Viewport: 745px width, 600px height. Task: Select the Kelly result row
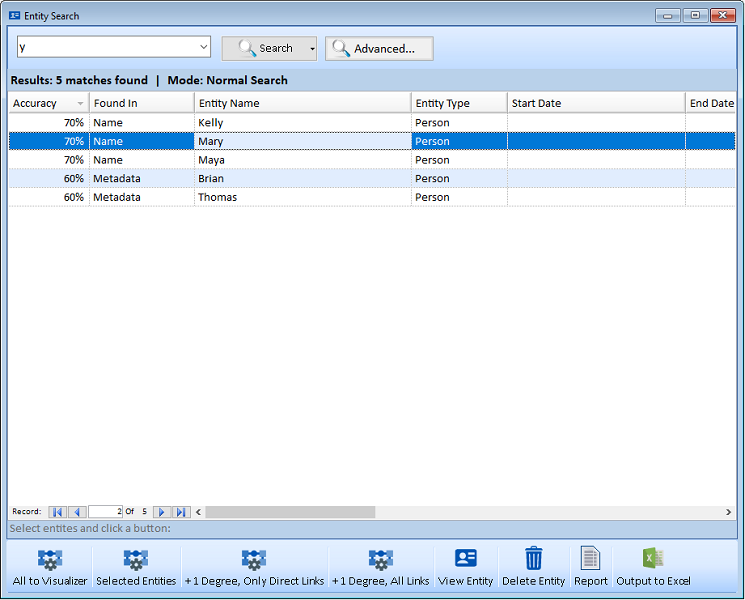[x=300, y=123]
